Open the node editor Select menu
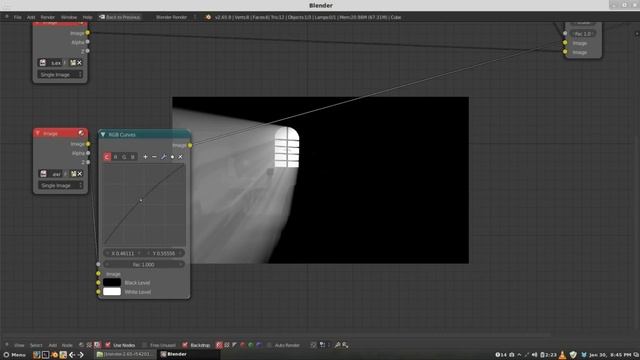This screenshot has height=360, width=640. (x=36, y=345)
